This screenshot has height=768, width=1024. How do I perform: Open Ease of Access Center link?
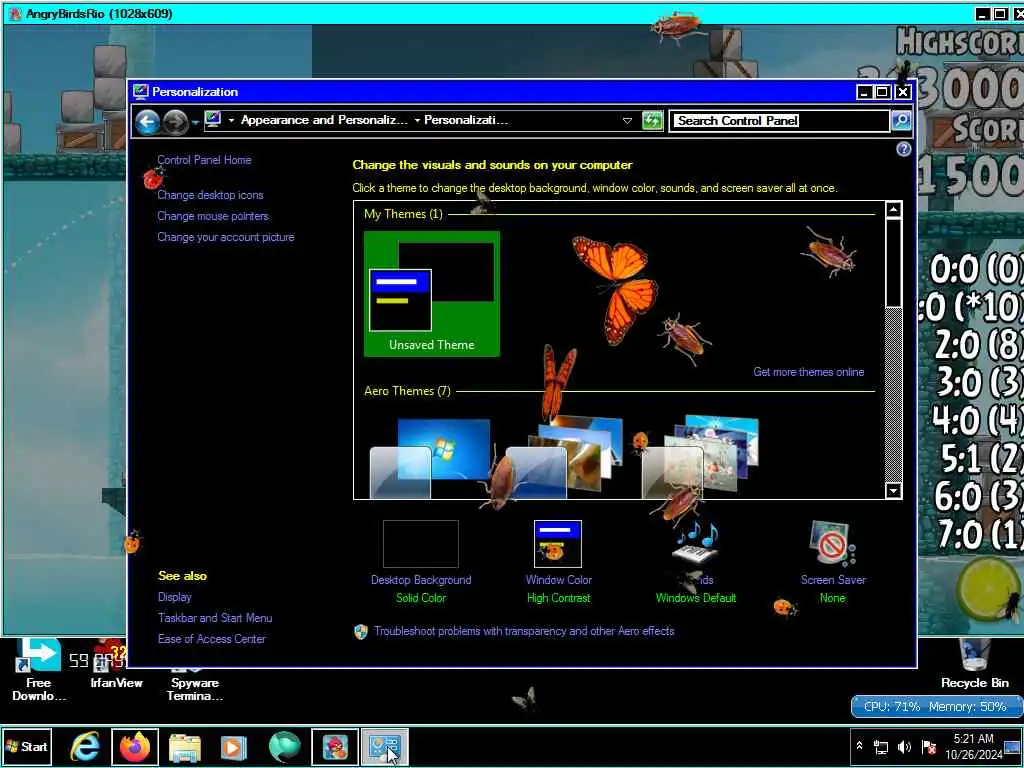coord(212,639)
